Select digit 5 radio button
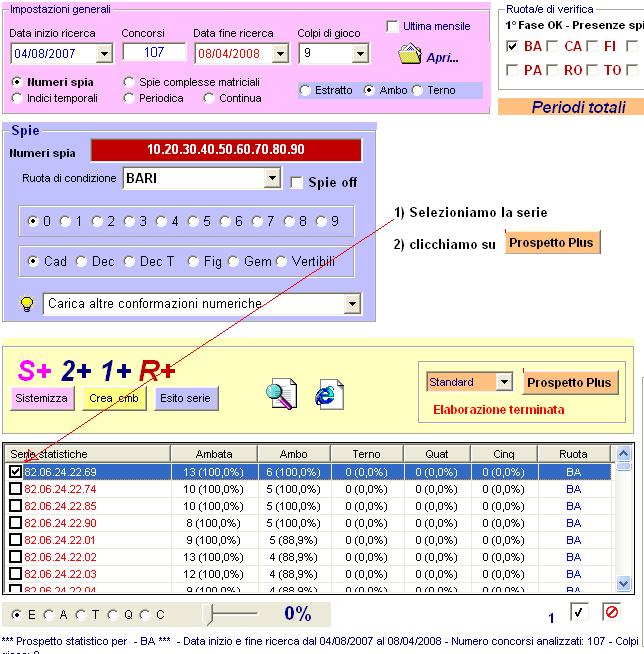The height and width of the screenshot is (654, 644). pyautogui.click(x=193, y=221)
